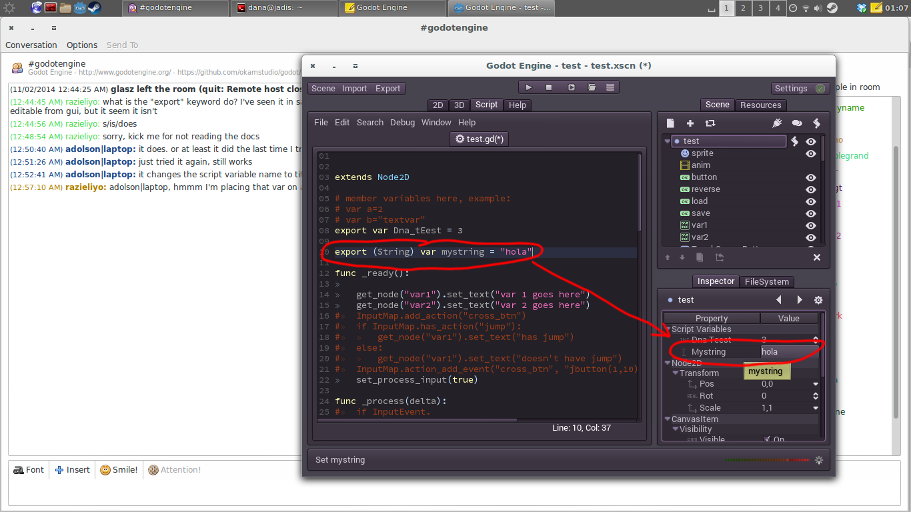The height and width of the screenshot is (512, 911).
Task: Open the script editor Debug menu
Action: pos(402,123)
